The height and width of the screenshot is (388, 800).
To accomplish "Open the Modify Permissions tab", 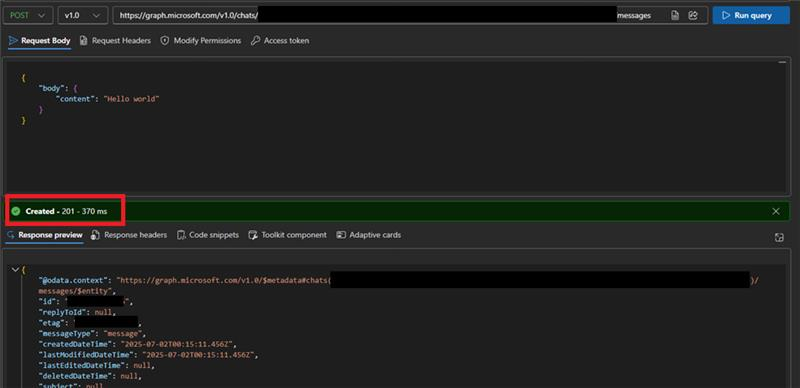I will click(201, 41).
